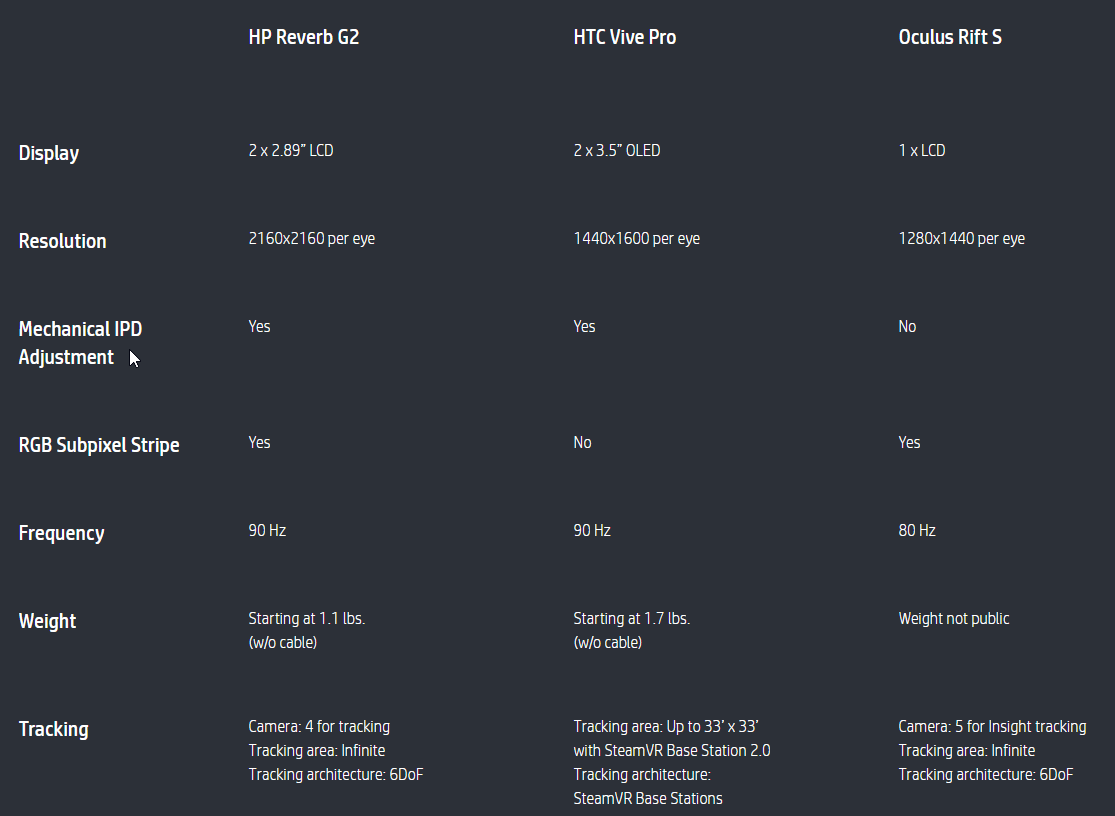
Task: Click Camera: 5 for Insight tracking text
Action: pos(992,726)
